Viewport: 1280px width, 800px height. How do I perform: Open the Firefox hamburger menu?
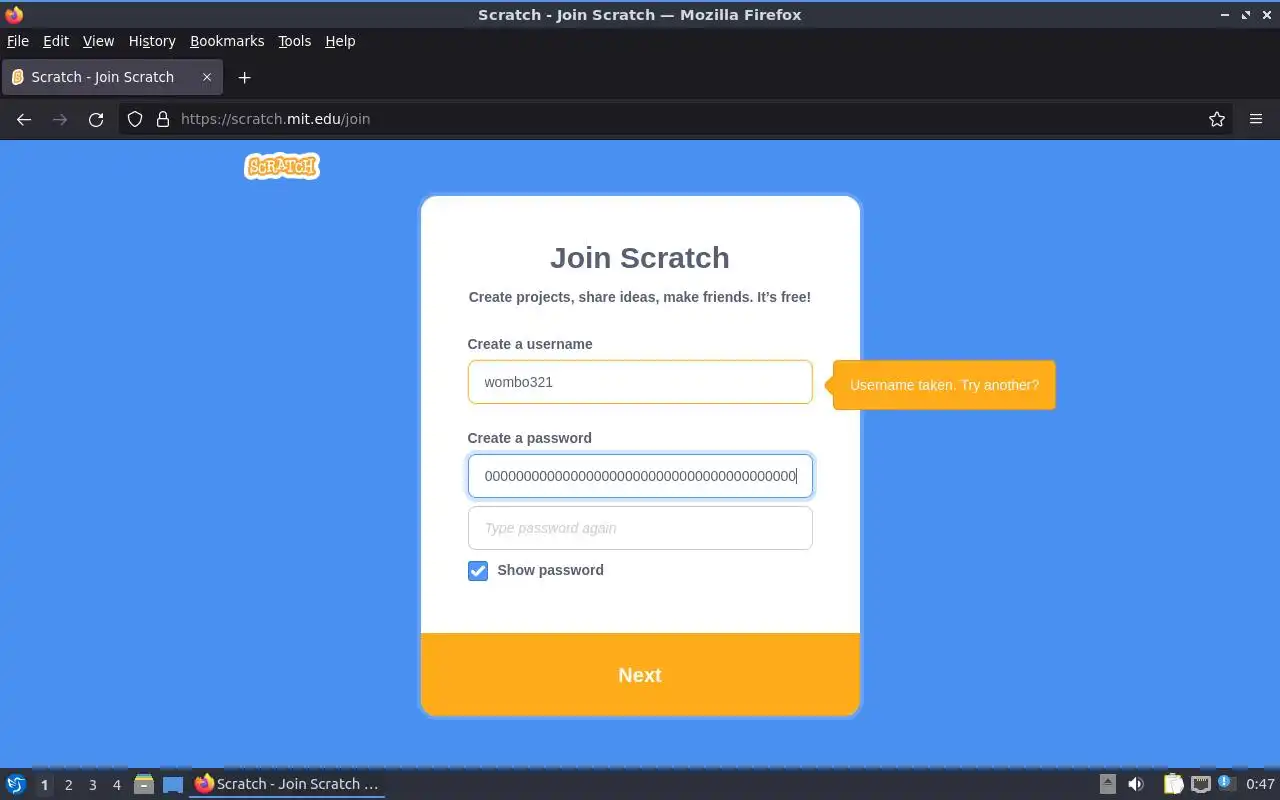pyautogui.click(x=1256, y=119)
